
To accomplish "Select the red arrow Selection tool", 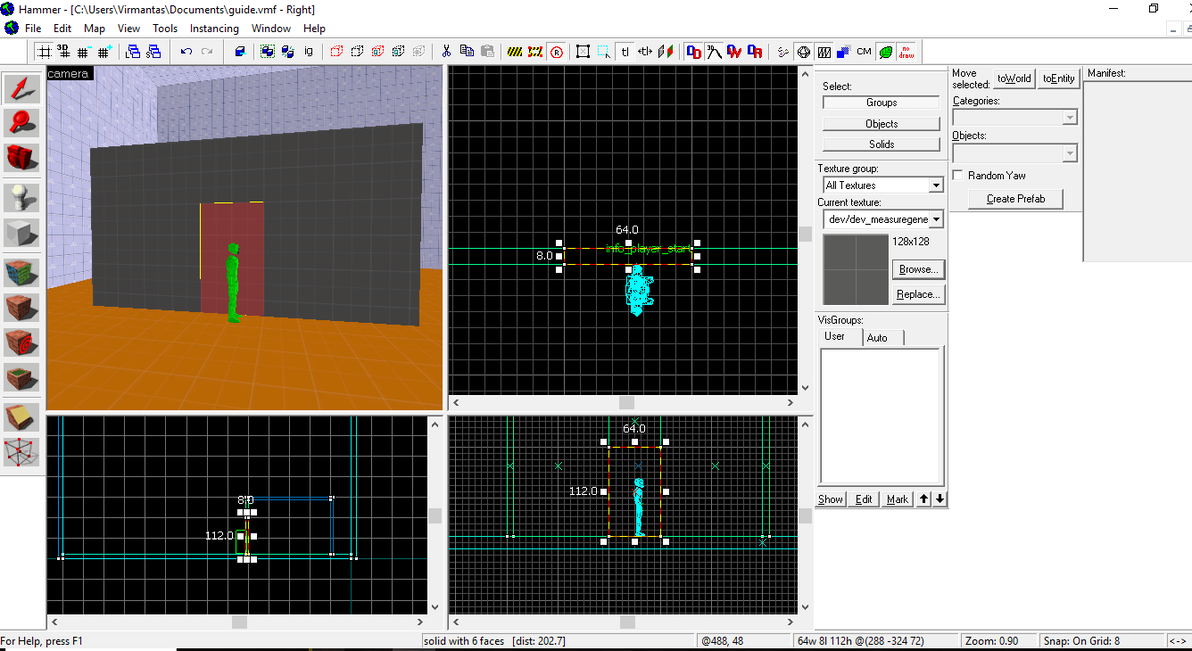I will click(21, 88).
